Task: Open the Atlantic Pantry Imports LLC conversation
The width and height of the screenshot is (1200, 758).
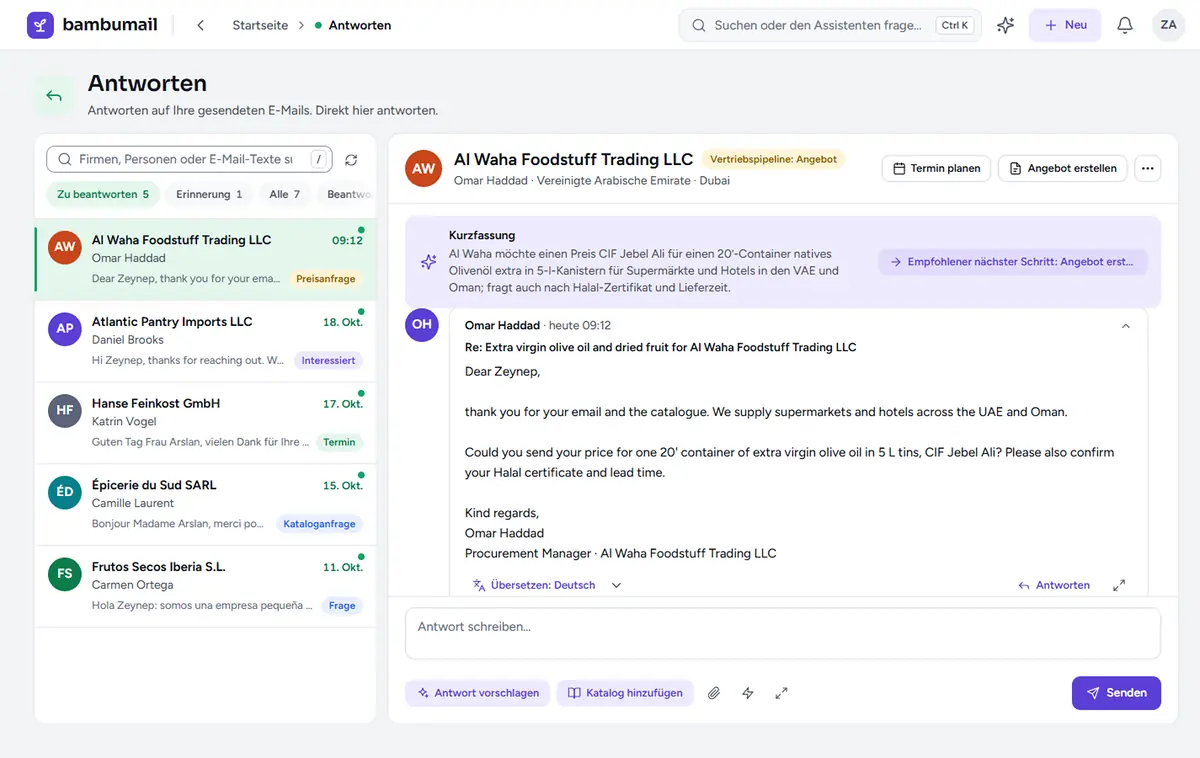Action: pos(205,341)
